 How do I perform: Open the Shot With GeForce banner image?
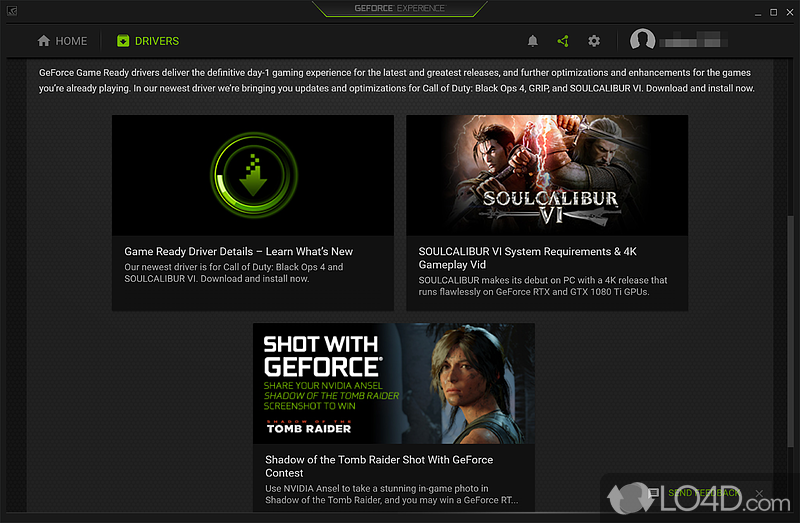tap(394, 383)
